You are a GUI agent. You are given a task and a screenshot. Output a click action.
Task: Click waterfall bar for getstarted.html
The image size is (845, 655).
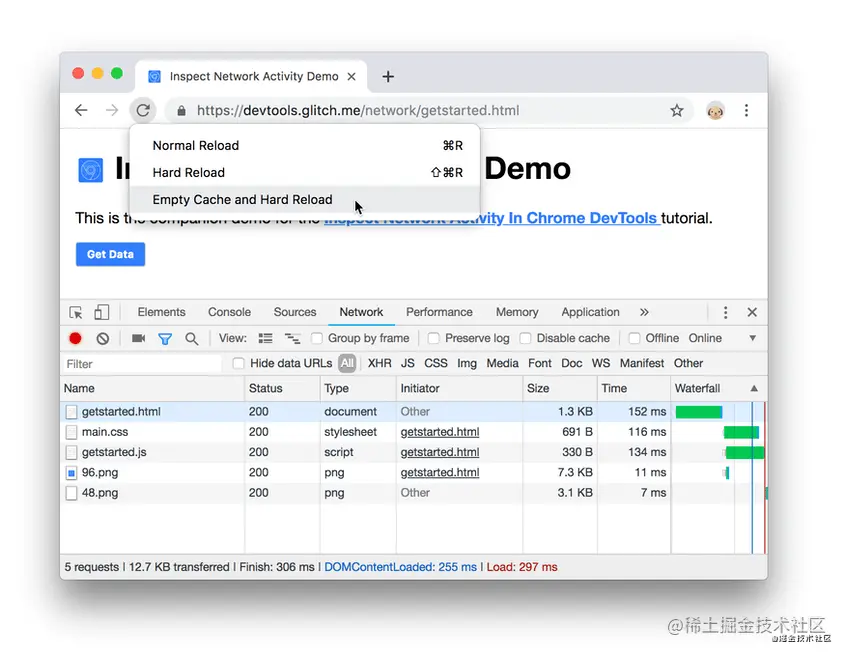(x=699, y=412)
